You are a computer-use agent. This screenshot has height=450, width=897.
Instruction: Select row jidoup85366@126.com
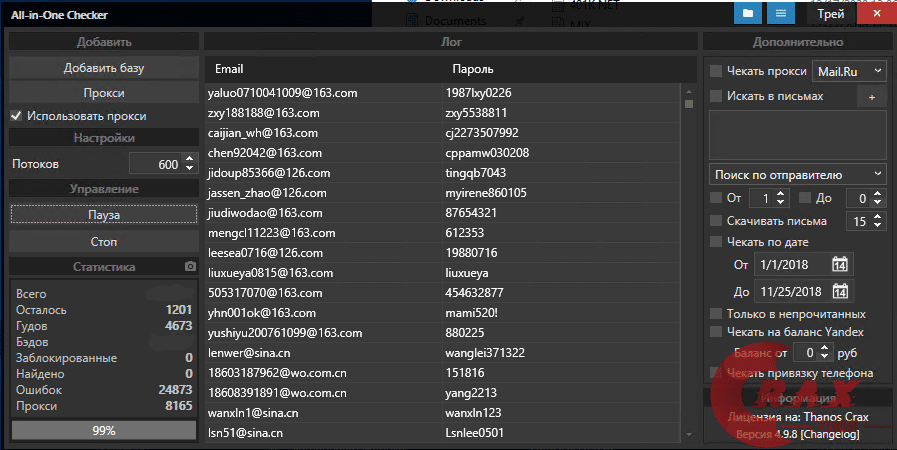click(x=442, y=173)
